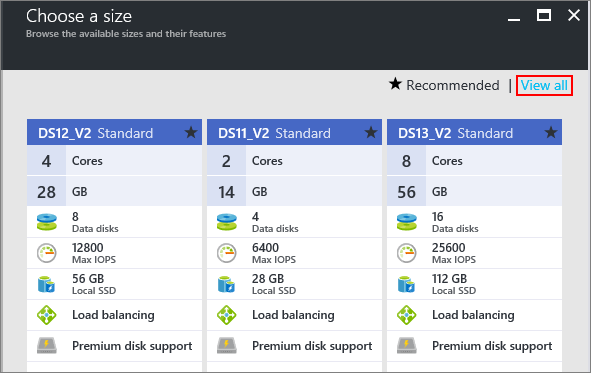Click the Local SSD icon in DS11_V2

click(x=227, y=284)
